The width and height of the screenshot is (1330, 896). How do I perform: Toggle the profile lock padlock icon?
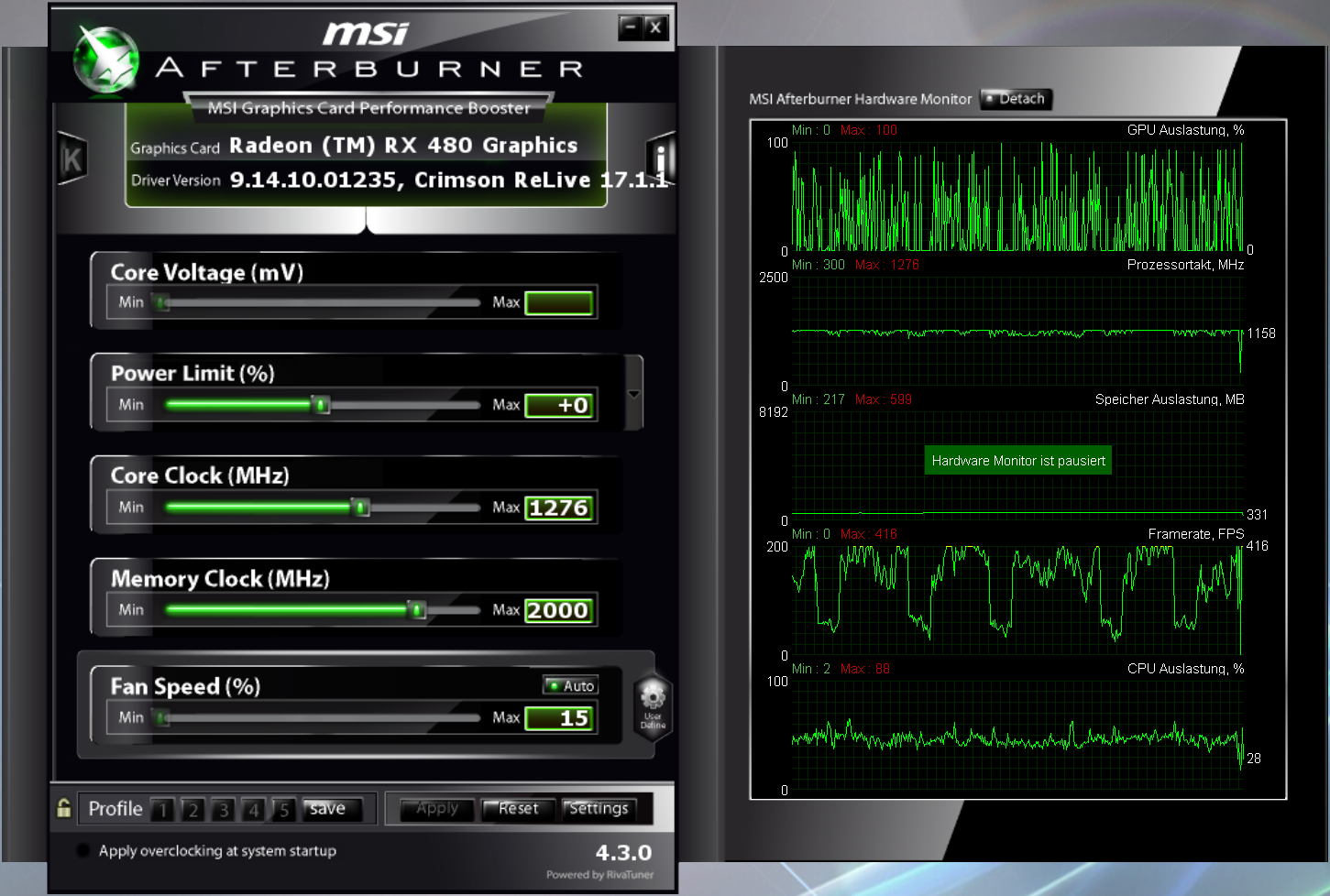63,808
